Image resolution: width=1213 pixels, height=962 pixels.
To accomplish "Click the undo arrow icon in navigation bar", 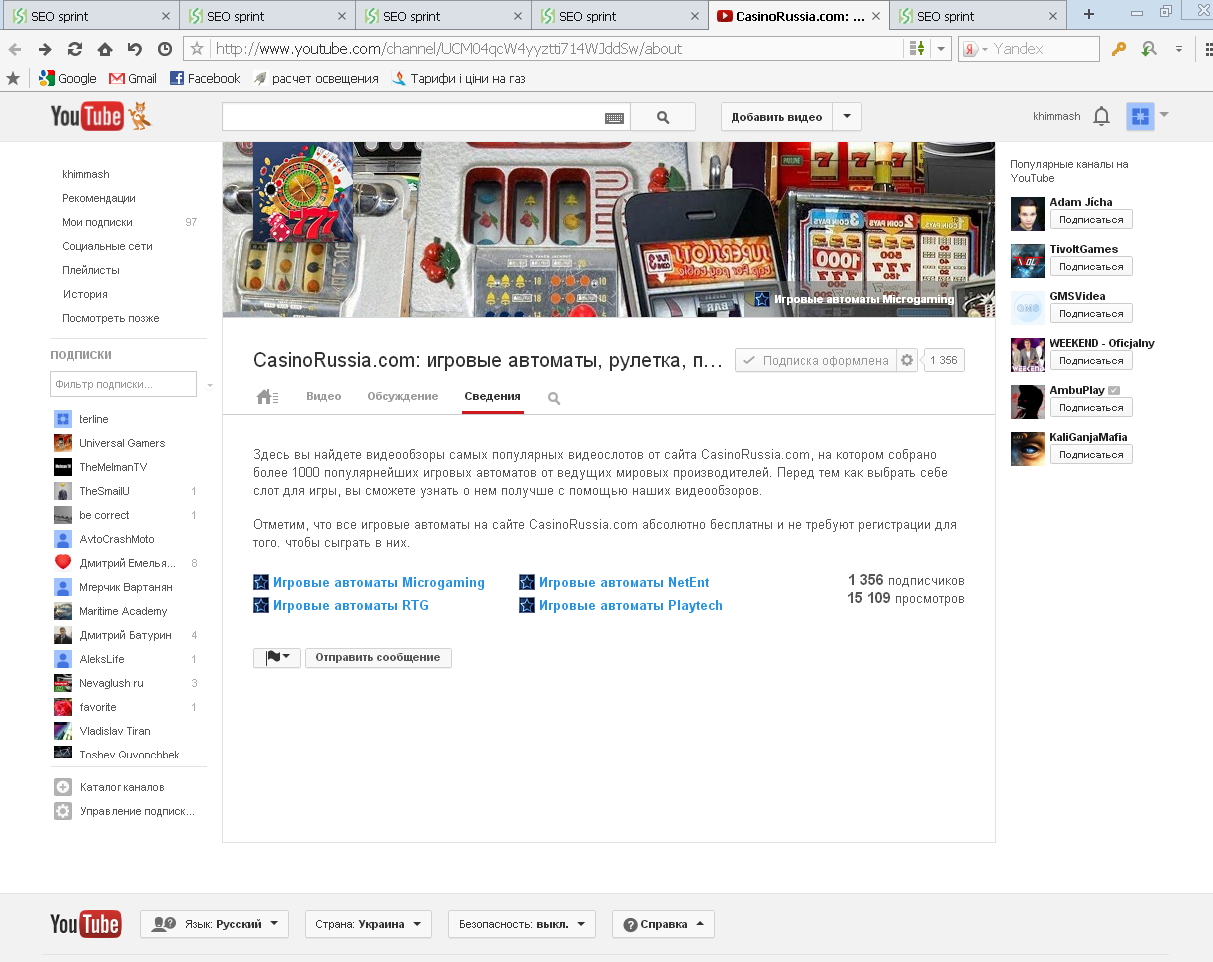I will point(135,49).
